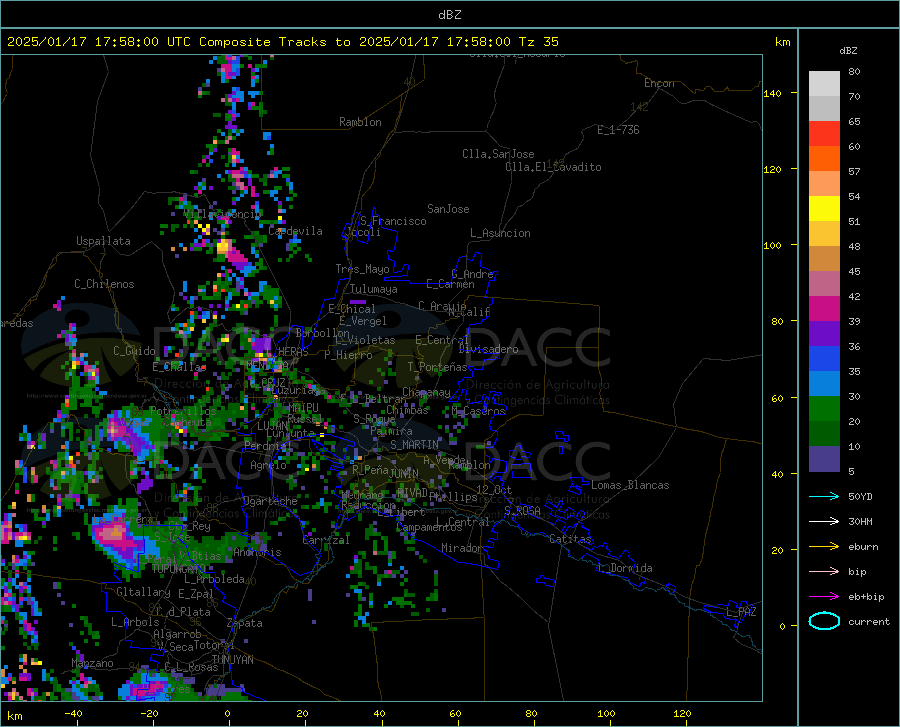Click the TUPUNGATO place label
The height and width of the screenshot is (727, 900).
pyautogui.click(x=179, y=569)
